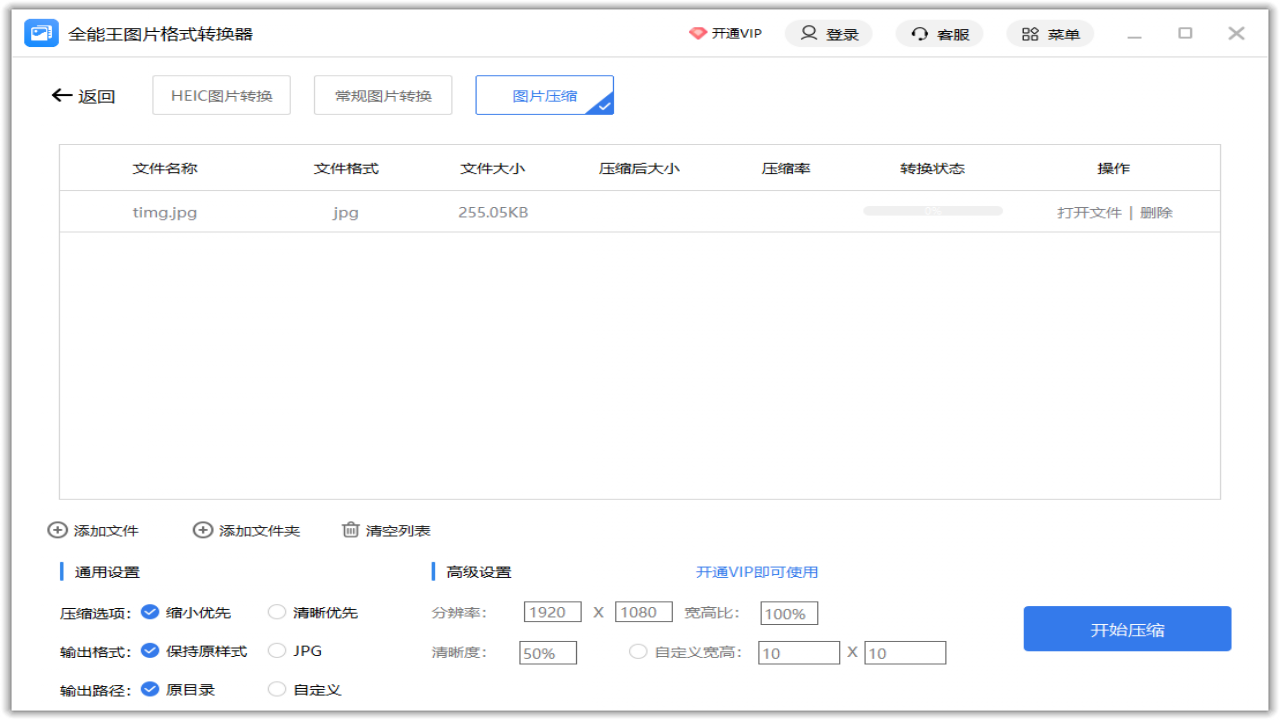Viewport: 1280px width, 720px height.
Task: Switch to the 常规图片转换 tab
Action: pyautogui.click(x=383, y=95)
